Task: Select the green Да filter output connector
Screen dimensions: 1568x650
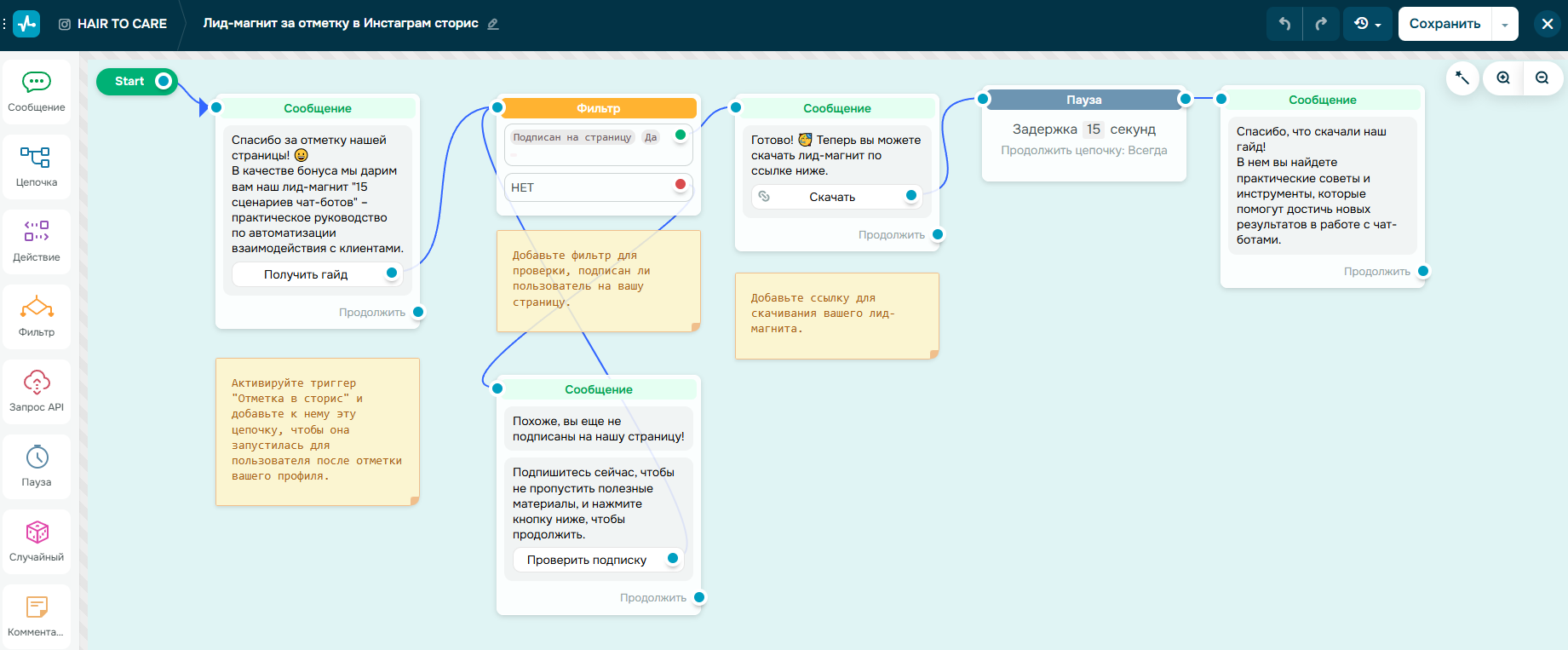Action: click(x=681, y=135)
